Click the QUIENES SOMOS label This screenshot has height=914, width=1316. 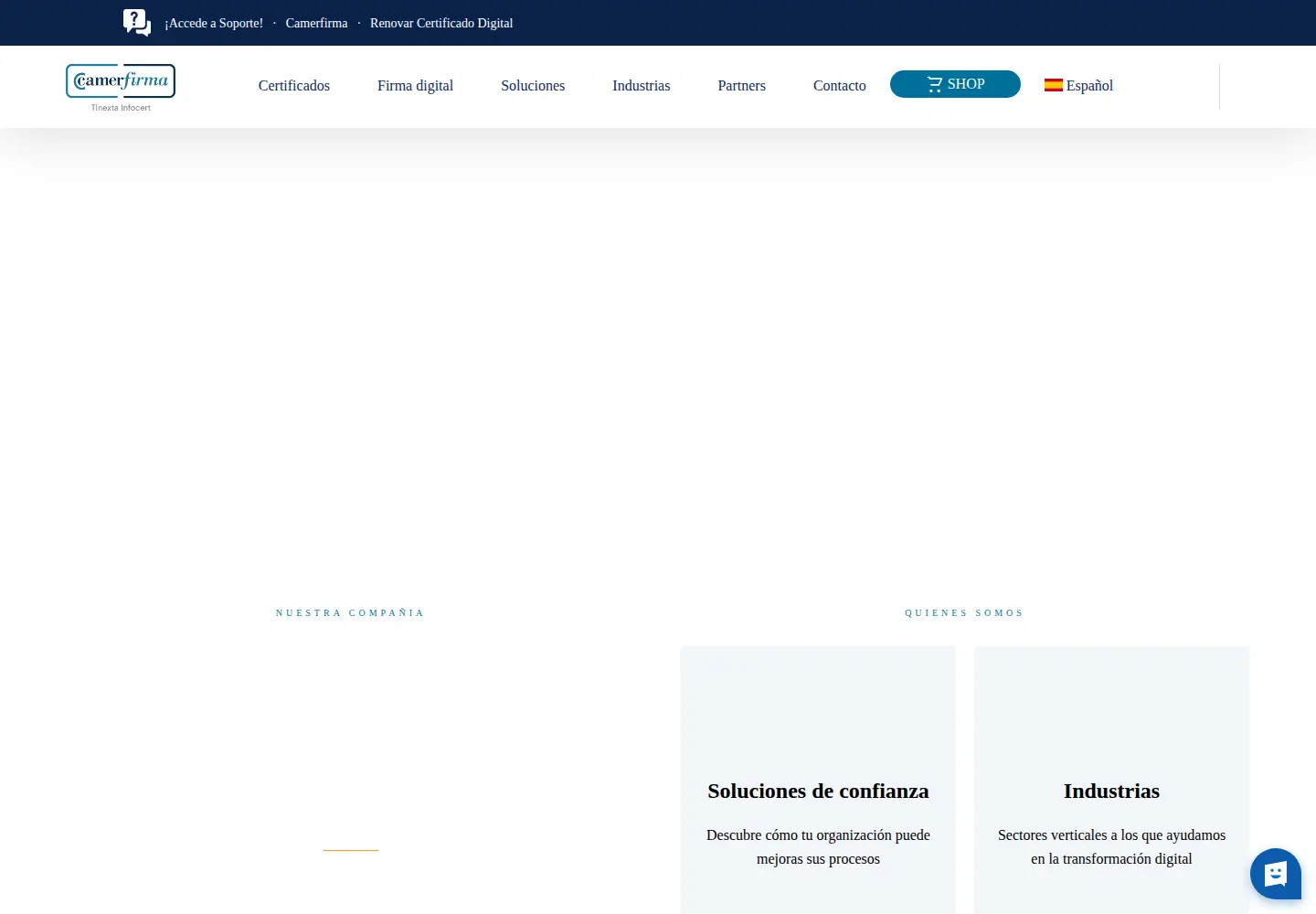(964, 612)
